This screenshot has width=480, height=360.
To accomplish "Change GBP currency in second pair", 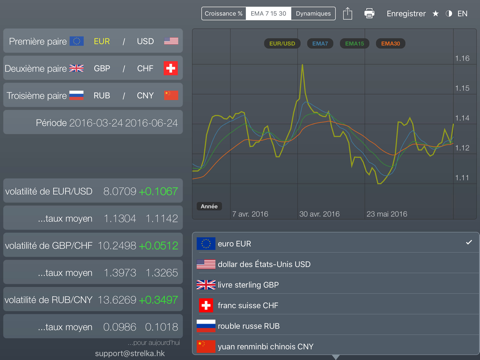I will click(x=102, y=68).
